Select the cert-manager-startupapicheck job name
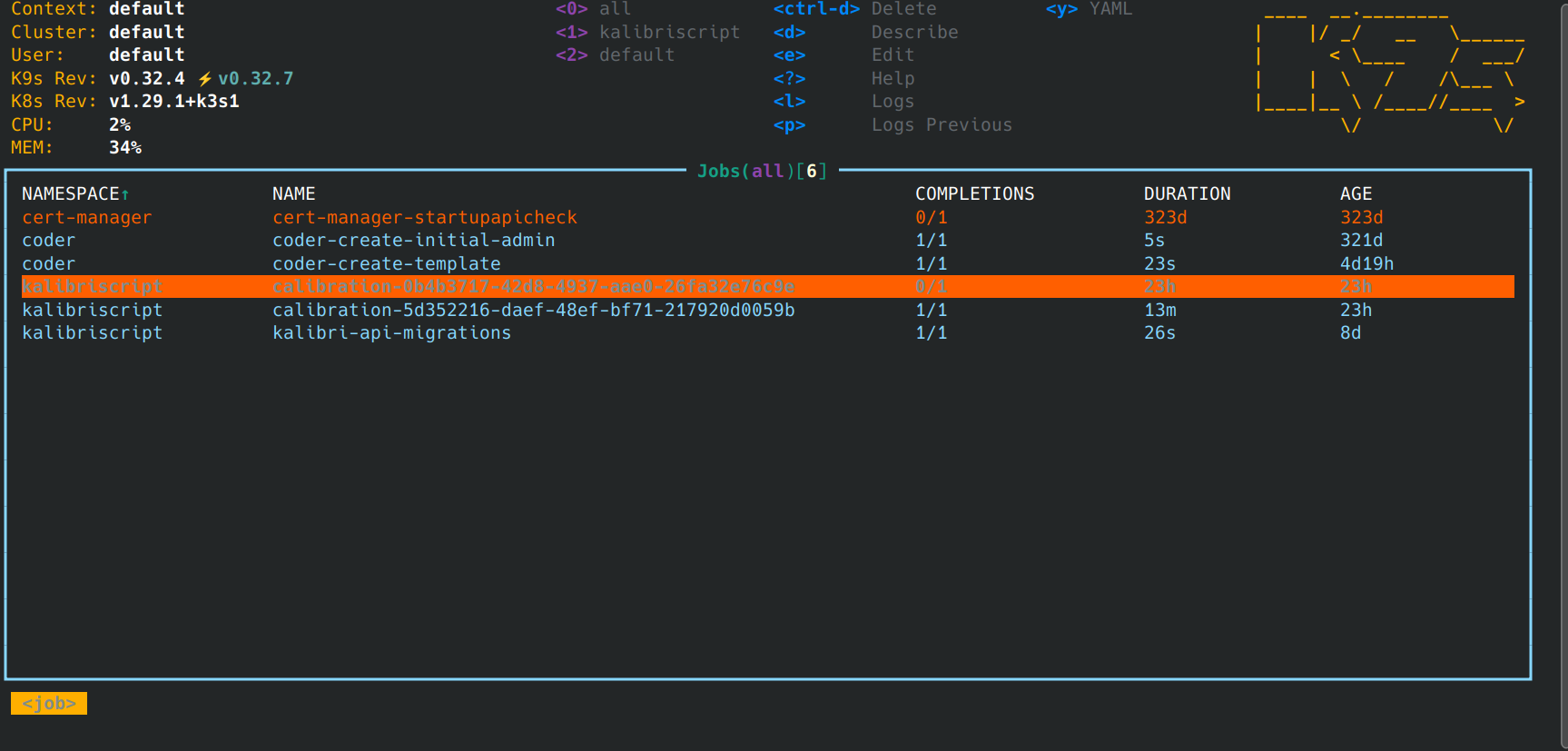 425,217
